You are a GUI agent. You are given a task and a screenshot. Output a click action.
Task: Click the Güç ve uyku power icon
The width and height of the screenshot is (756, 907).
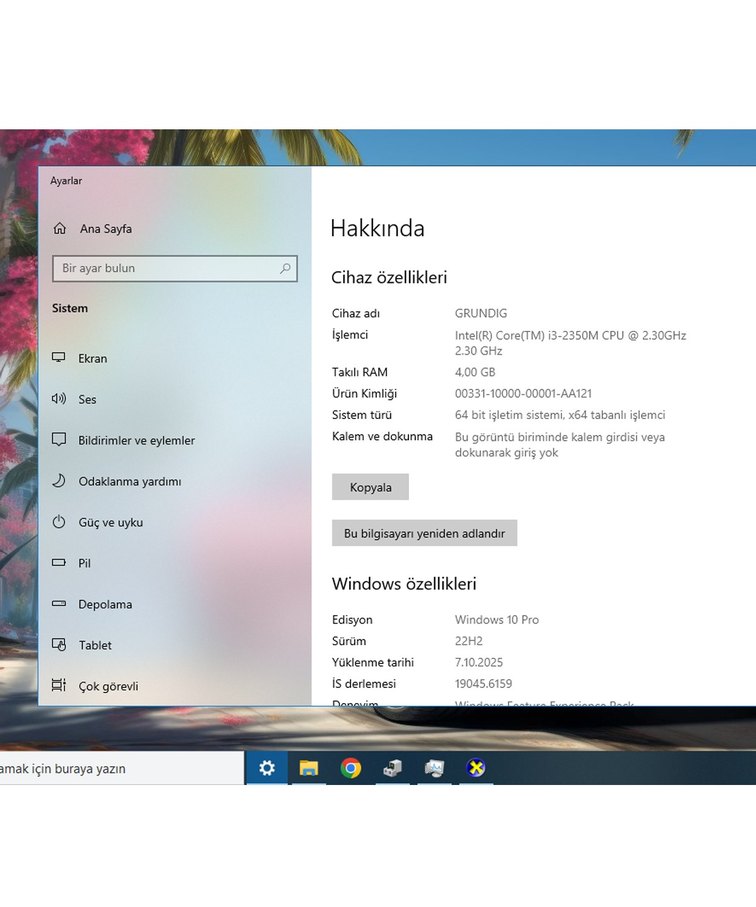click(x=58, y=522)
